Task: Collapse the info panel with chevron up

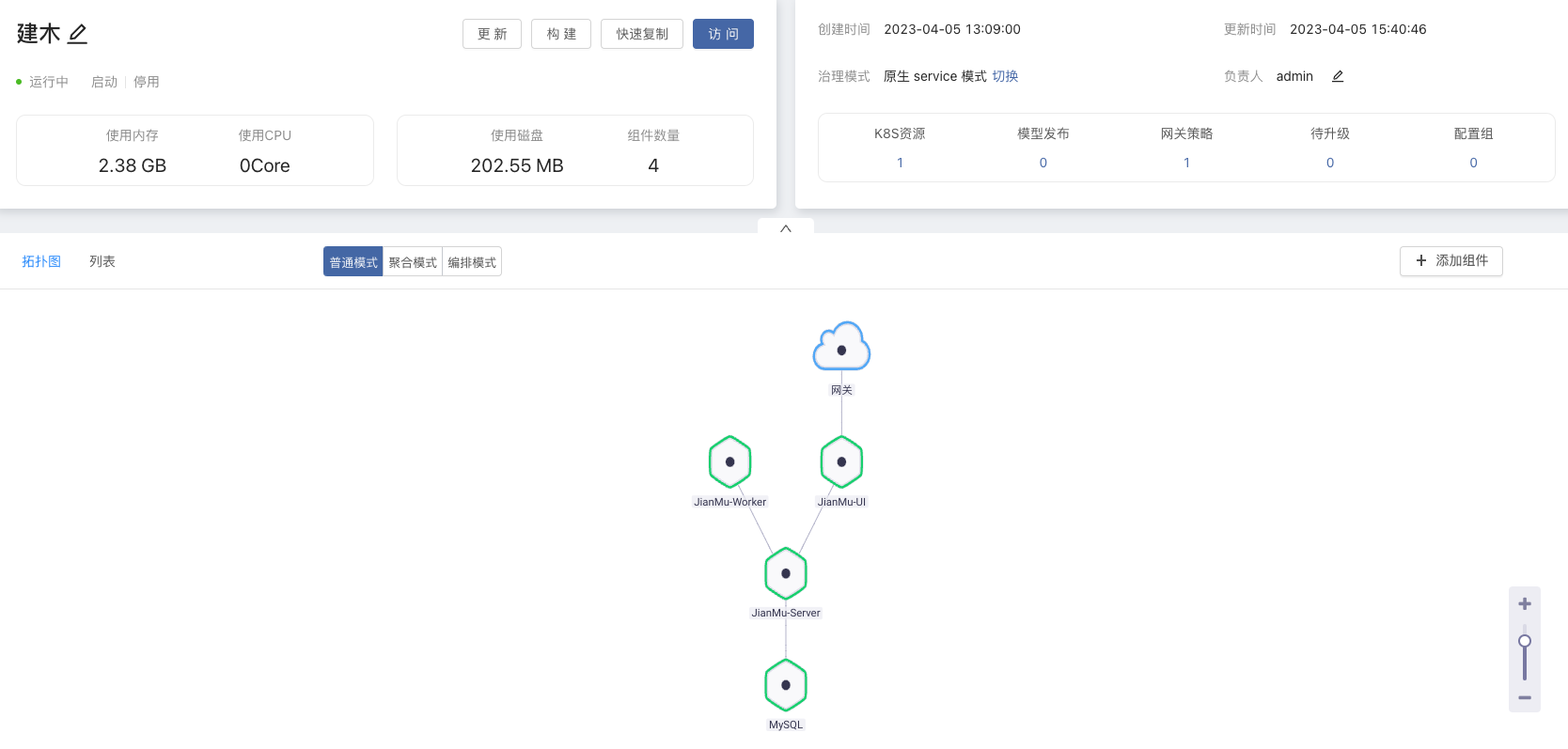Action: 786,227
